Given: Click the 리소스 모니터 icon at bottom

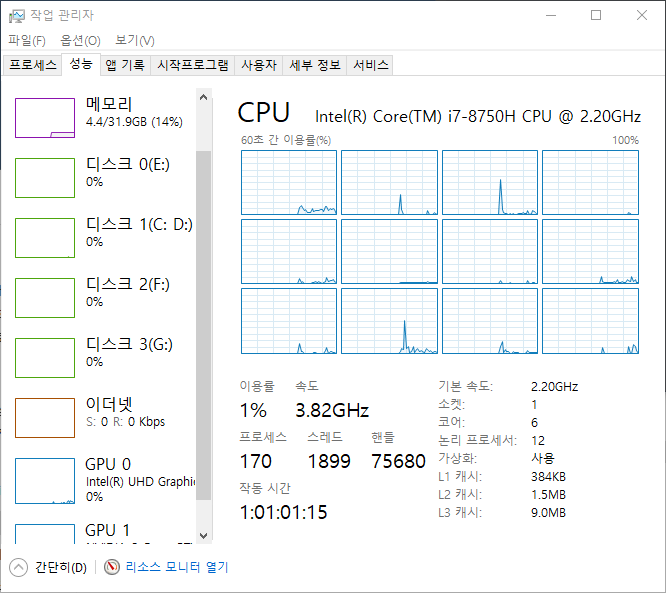Looking at the screenshot, I should [112, 567].
